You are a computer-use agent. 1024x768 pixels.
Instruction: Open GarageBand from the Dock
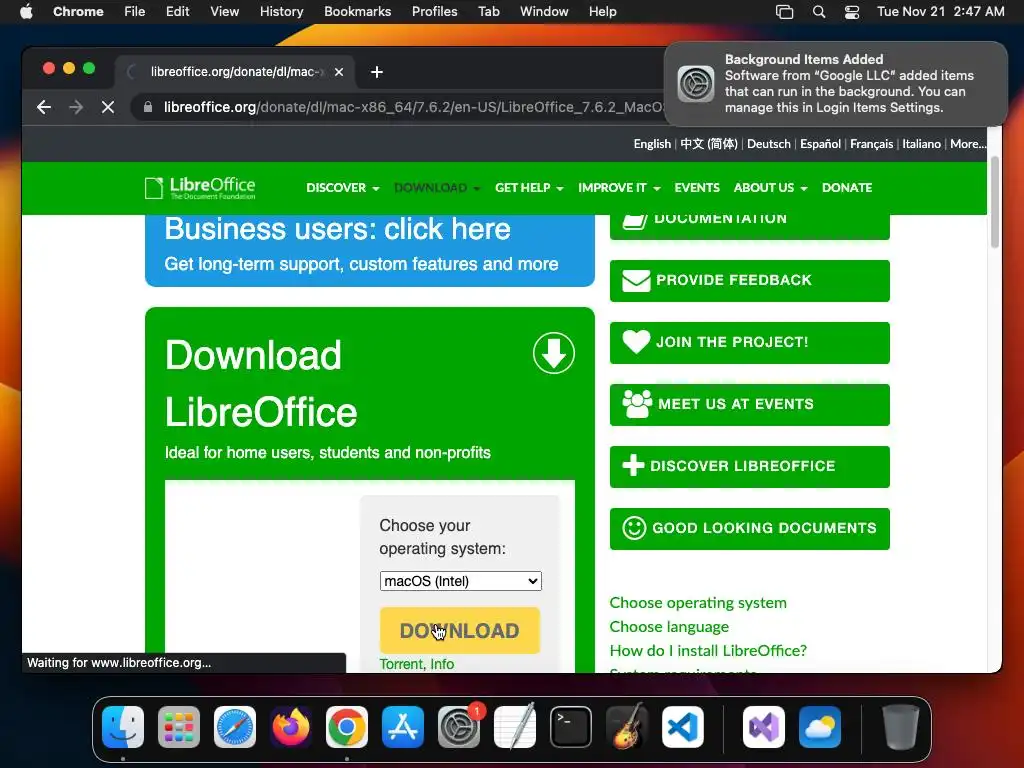[x=627, y=727]
